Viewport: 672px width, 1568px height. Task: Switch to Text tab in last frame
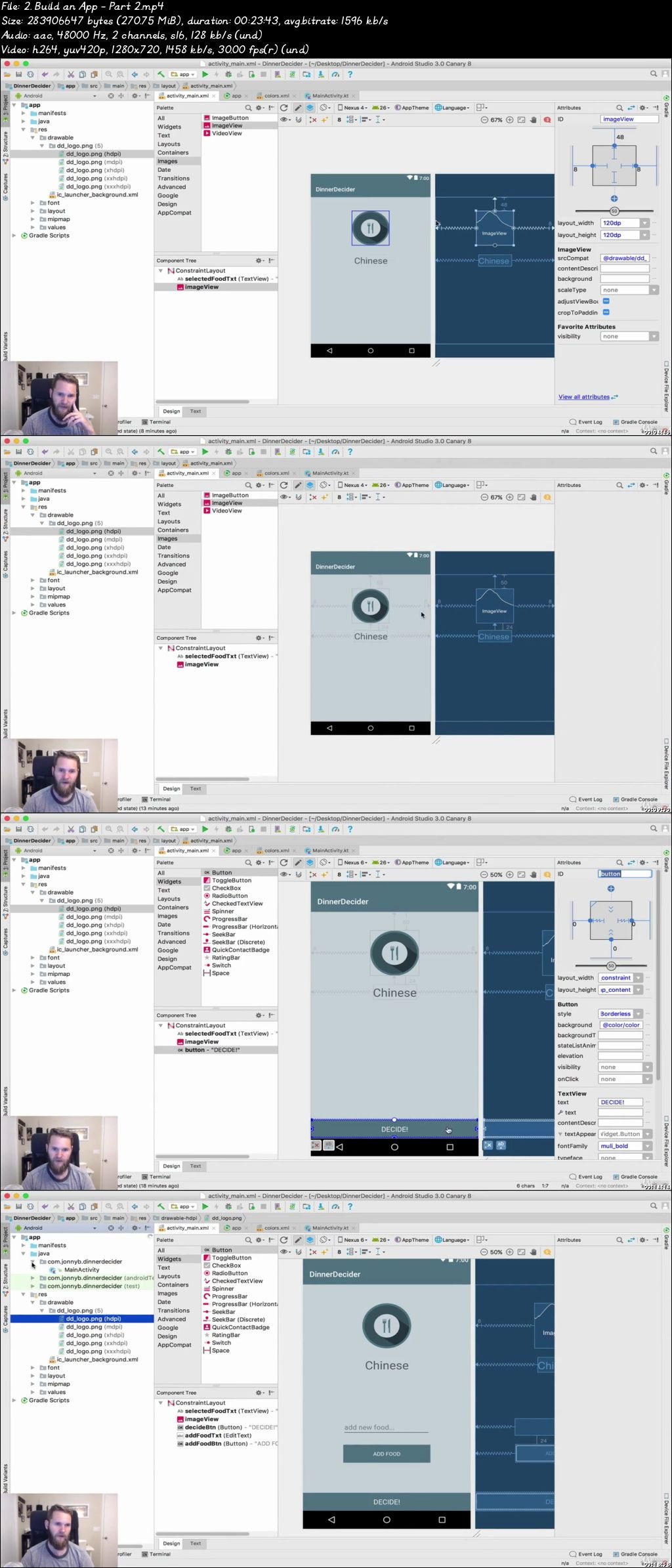pos(196,1544)
